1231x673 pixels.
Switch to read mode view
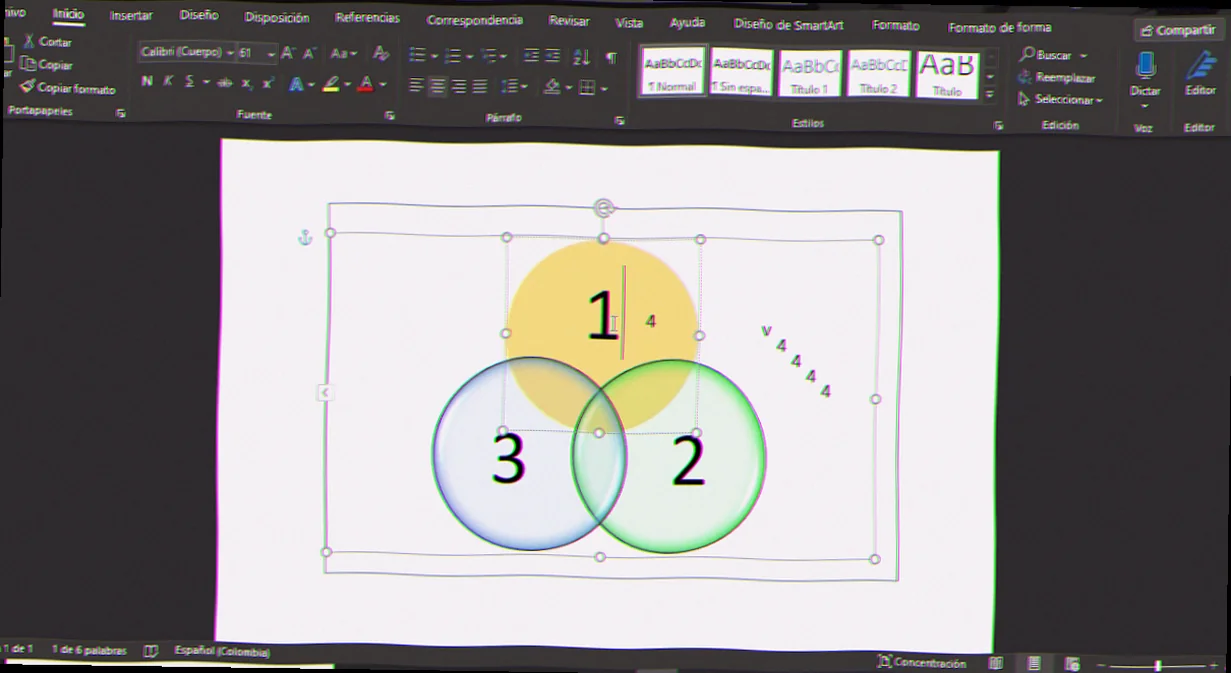click(996, 663)
